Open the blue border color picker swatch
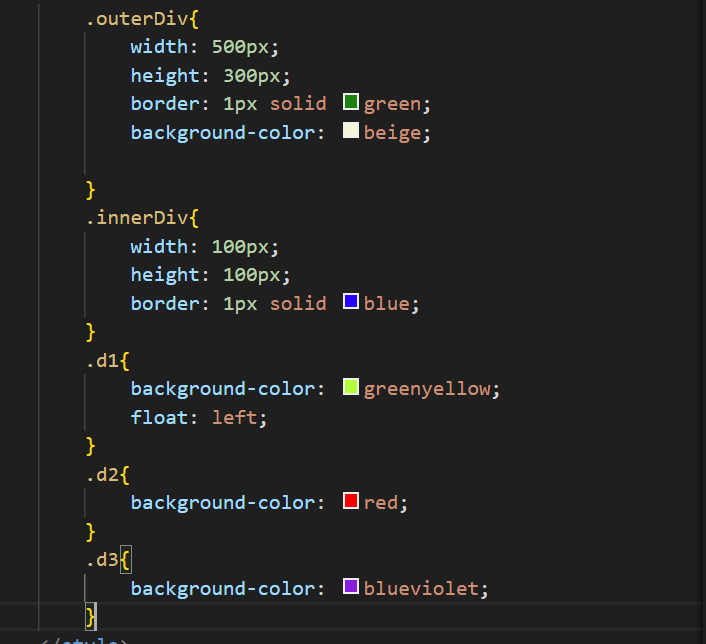Screen dimensions: 706x644 click(x=351, y=302)
